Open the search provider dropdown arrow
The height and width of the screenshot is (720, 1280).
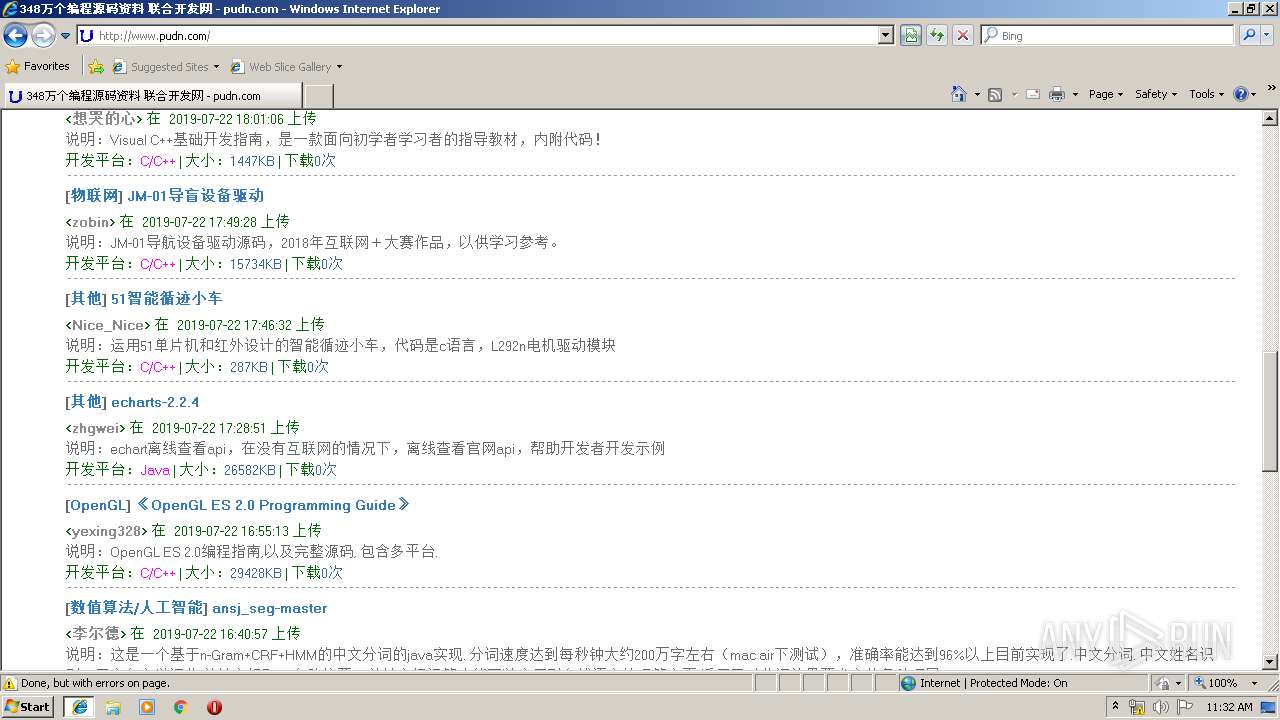coord(1268,36)
